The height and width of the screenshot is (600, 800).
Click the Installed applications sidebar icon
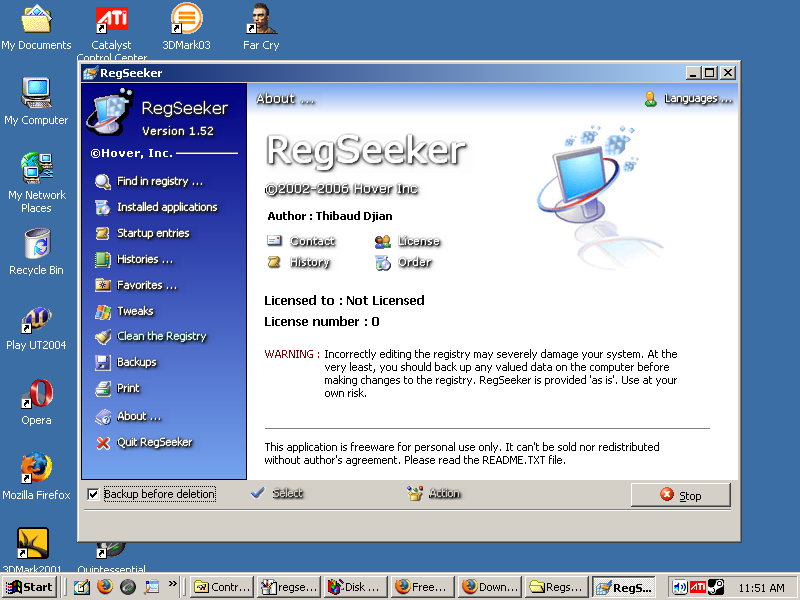tap(102, 207)
